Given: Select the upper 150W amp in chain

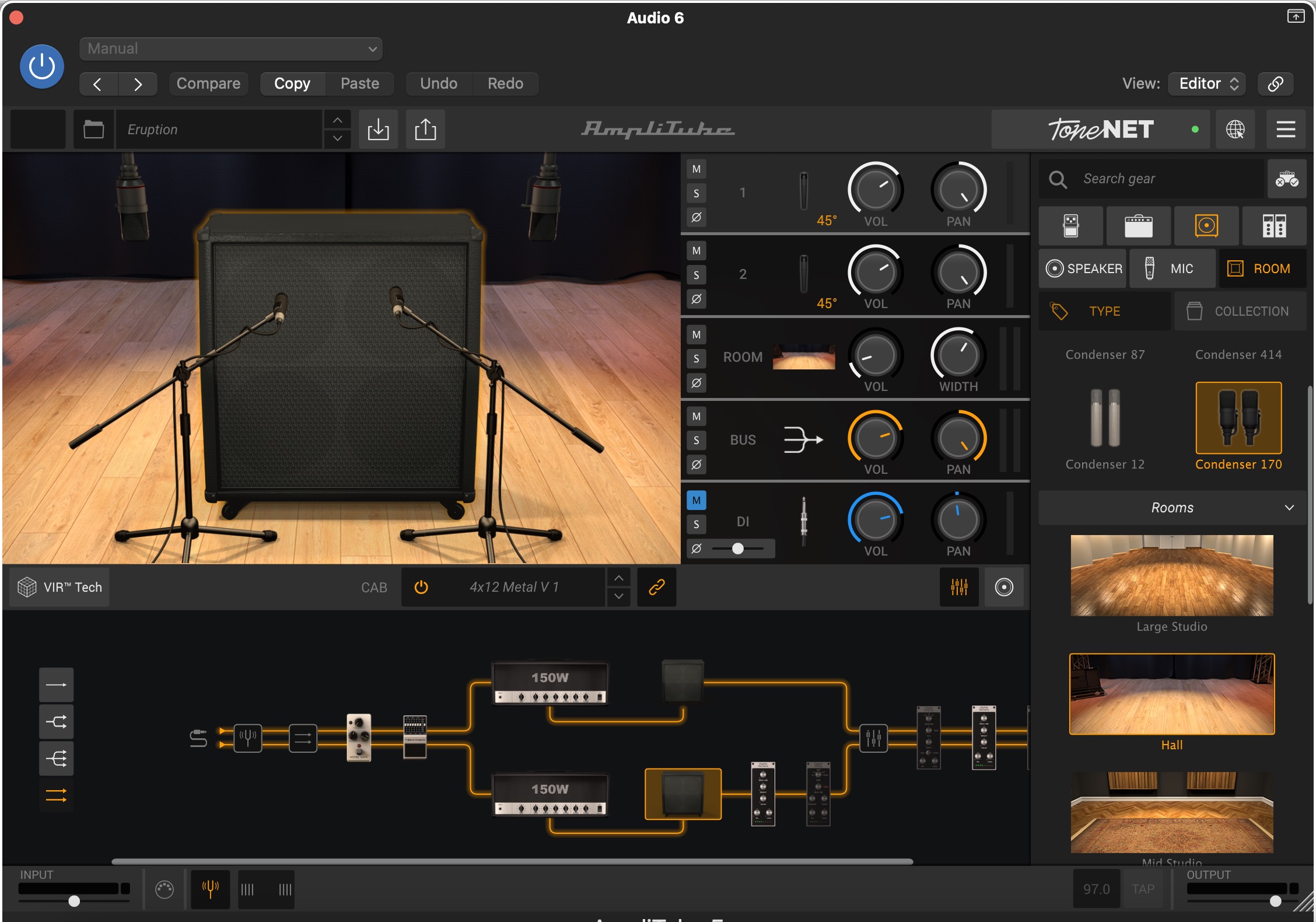Looking at the screenshot, I should click(x=550, y=682).
